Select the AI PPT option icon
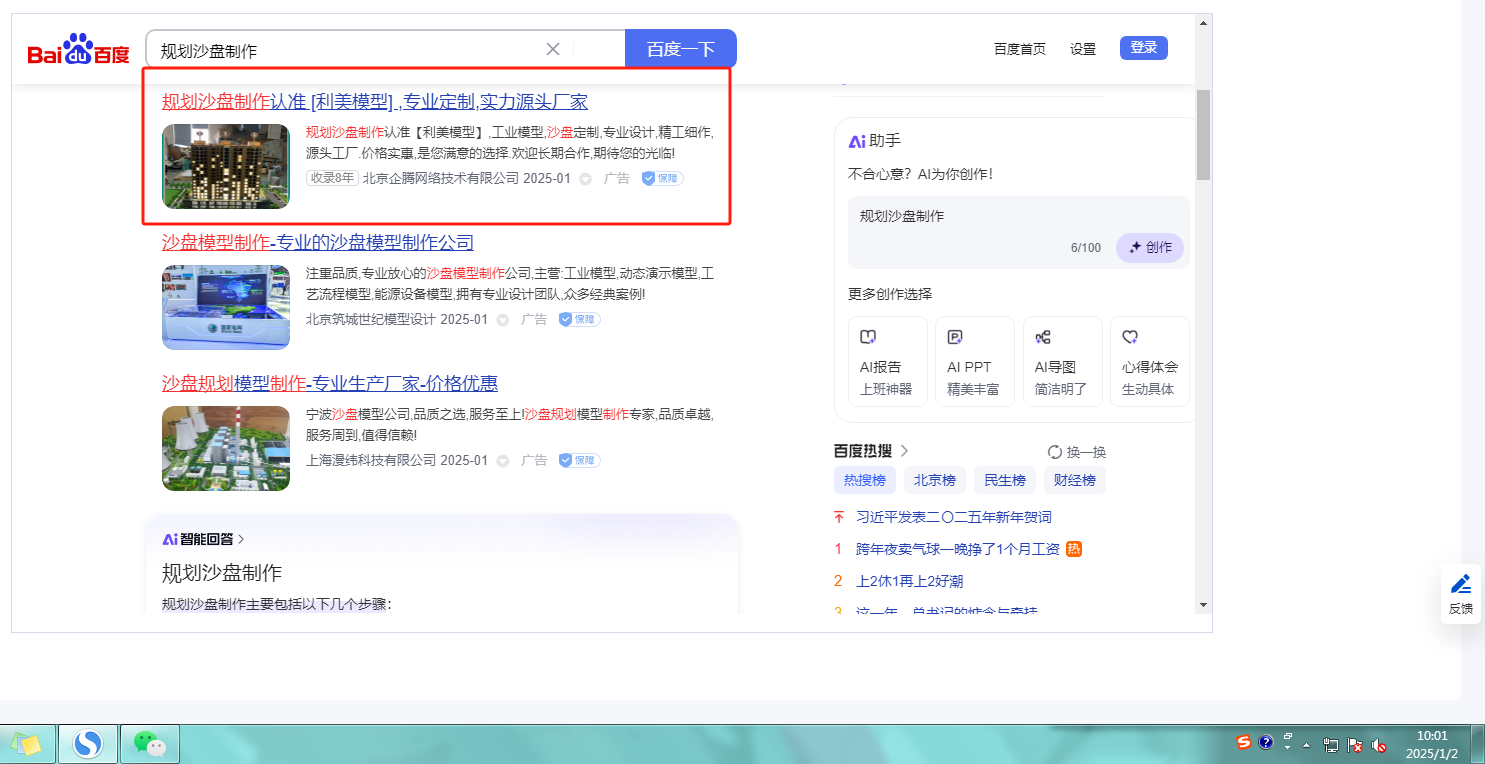 click(955, 338)
